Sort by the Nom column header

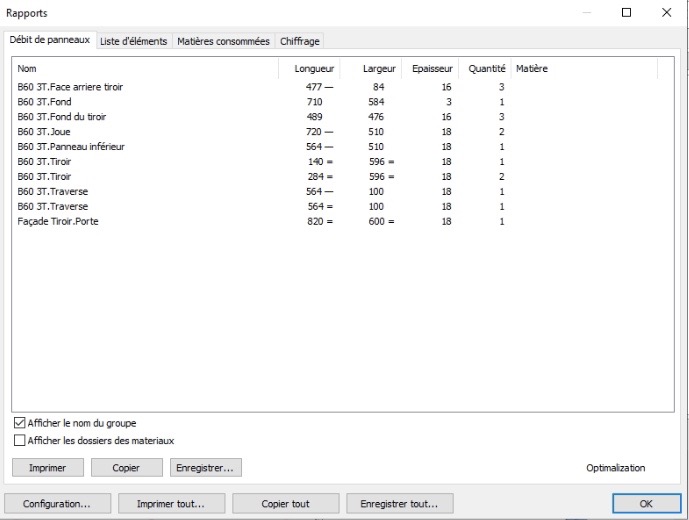(x=145, y=69)
